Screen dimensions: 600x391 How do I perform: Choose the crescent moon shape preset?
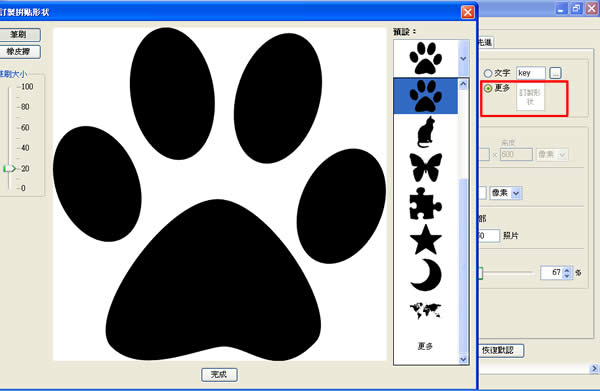(x=426, y=275)
